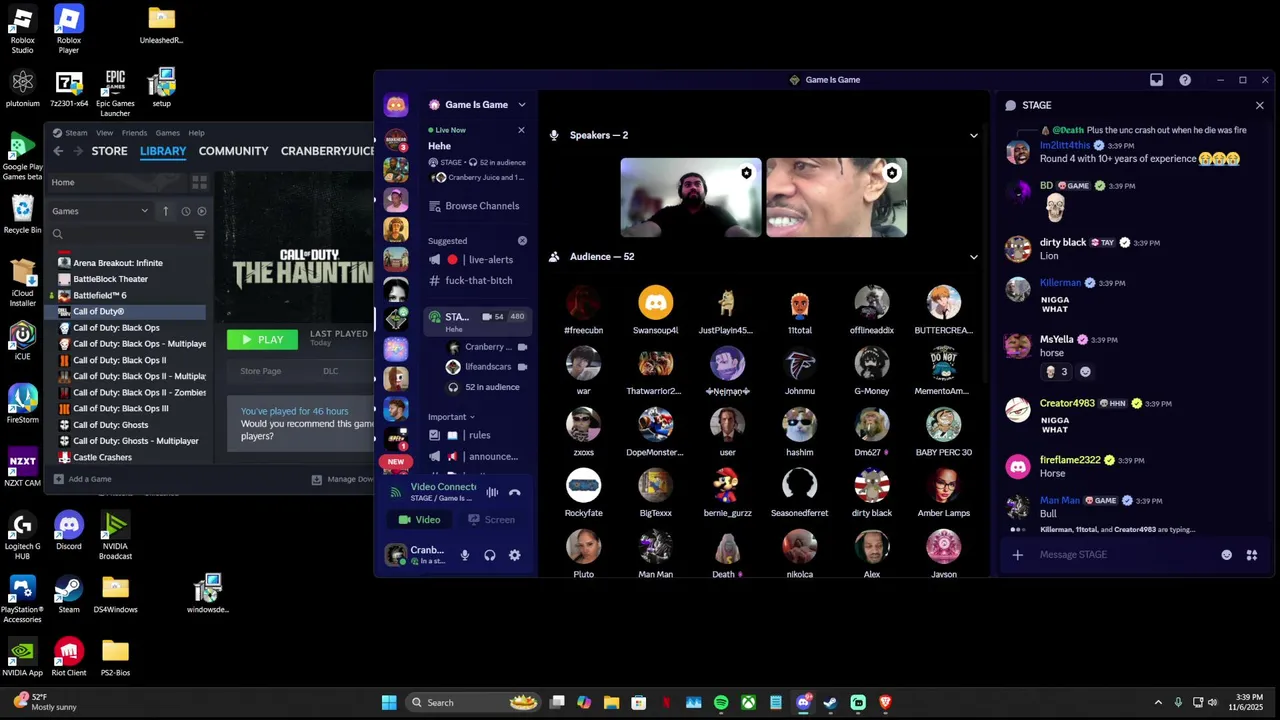Open Discord help icon in title bar
1280x720 pixels.
(x=1185, y=80)
